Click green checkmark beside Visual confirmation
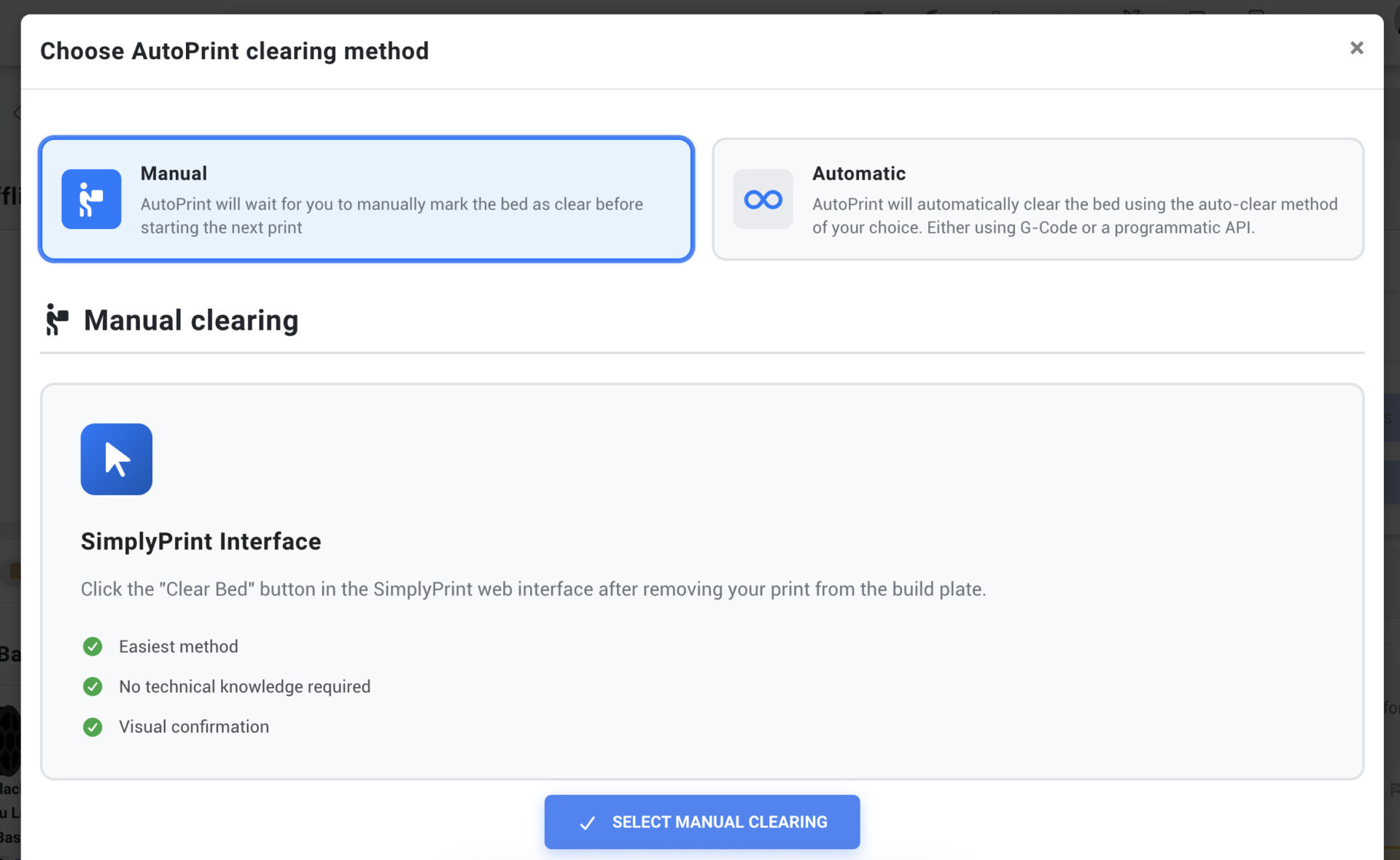The height and width of the screenshot is (860, 1400). (93, 727)
